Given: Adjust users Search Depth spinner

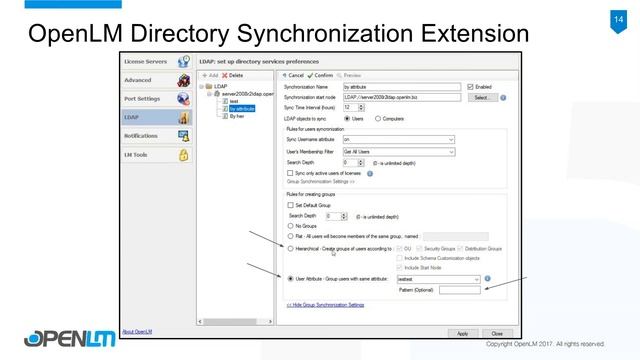Looking at the screenshot, I should 361,163.
